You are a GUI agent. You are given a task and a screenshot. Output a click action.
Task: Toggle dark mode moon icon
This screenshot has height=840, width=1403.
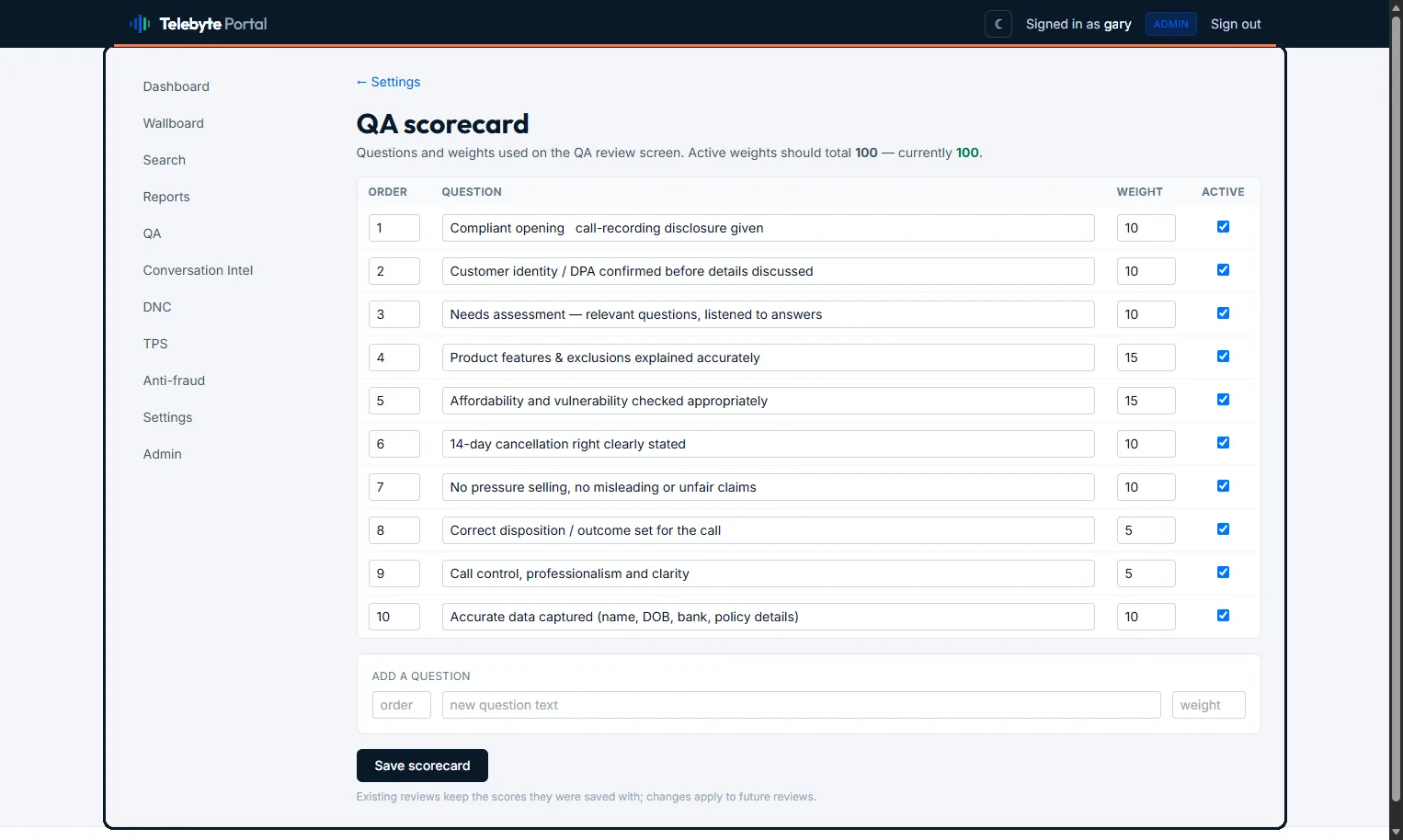tap(998, 24)
